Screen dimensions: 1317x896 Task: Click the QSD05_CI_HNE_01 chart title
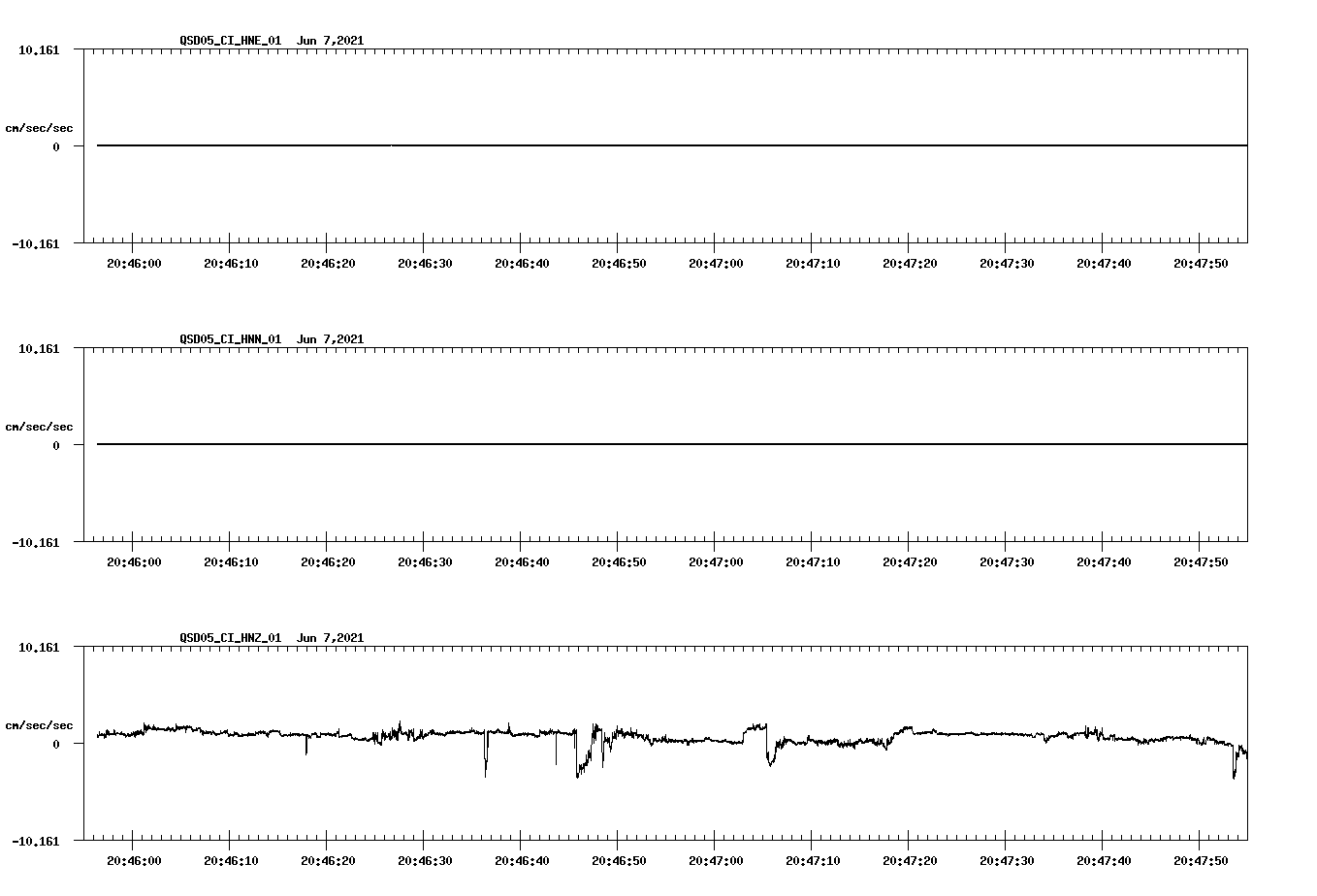[272, 41]
